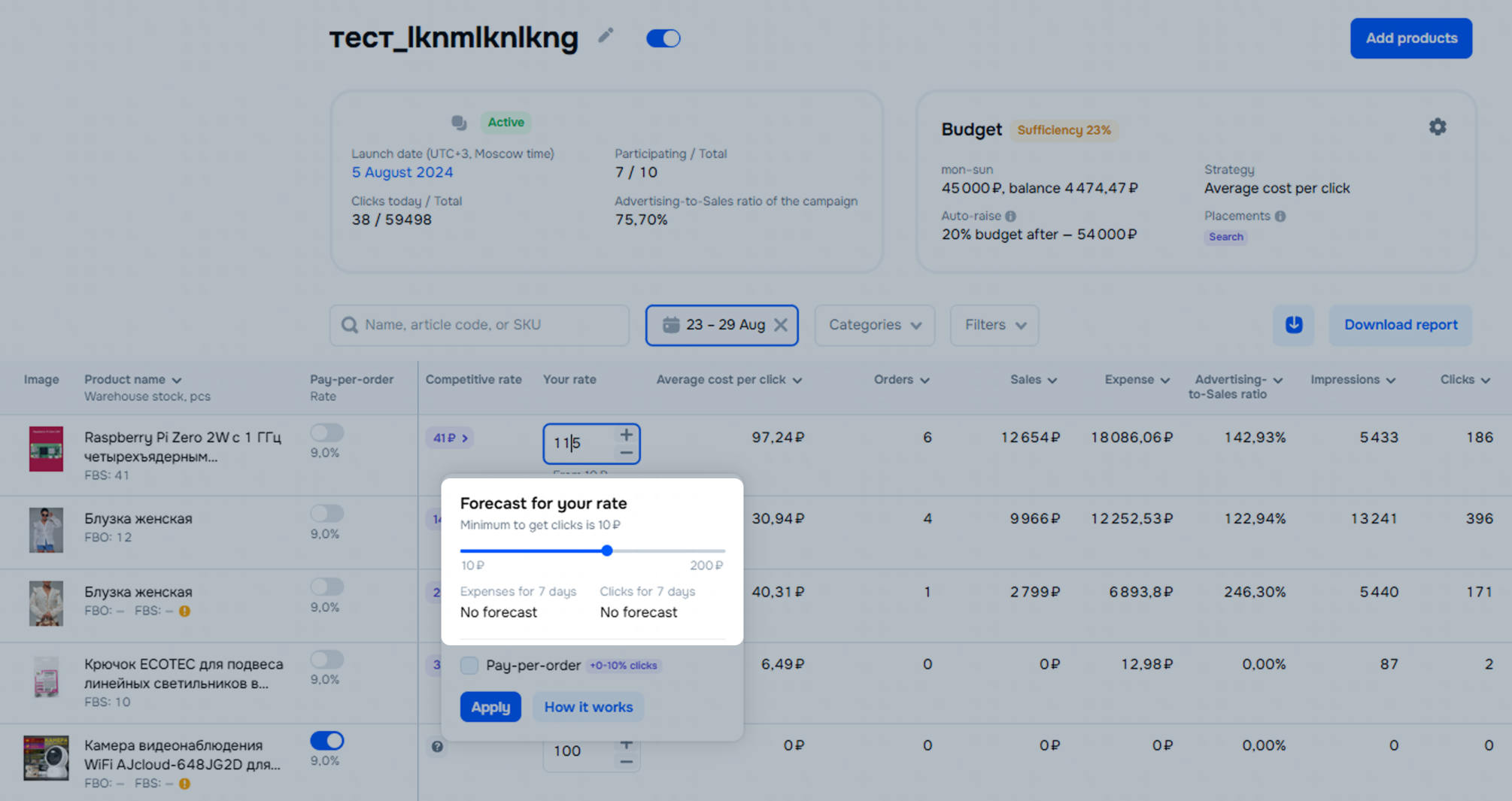Disable pay-per-order toggle for camera product
This screenshot has width=1512, height=801.
point(326,741)
